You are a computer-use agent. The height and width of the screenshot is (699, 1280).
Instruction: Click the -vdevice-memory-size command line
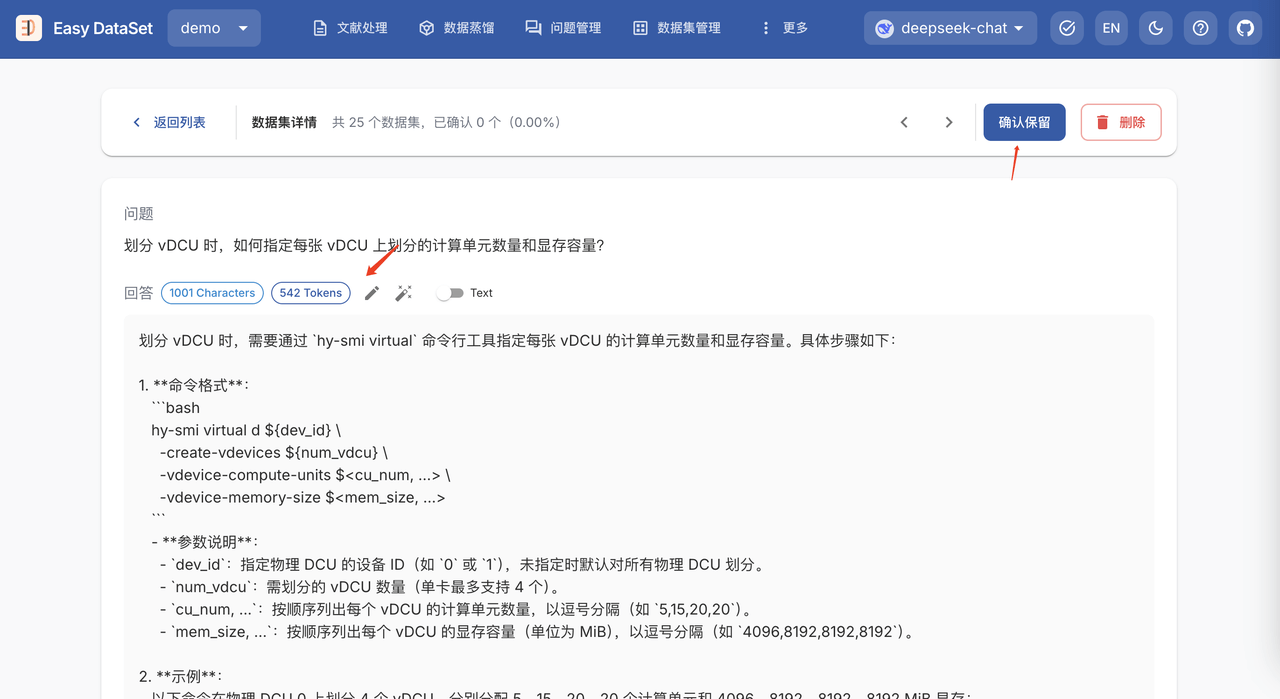click(x=302, y=497)
